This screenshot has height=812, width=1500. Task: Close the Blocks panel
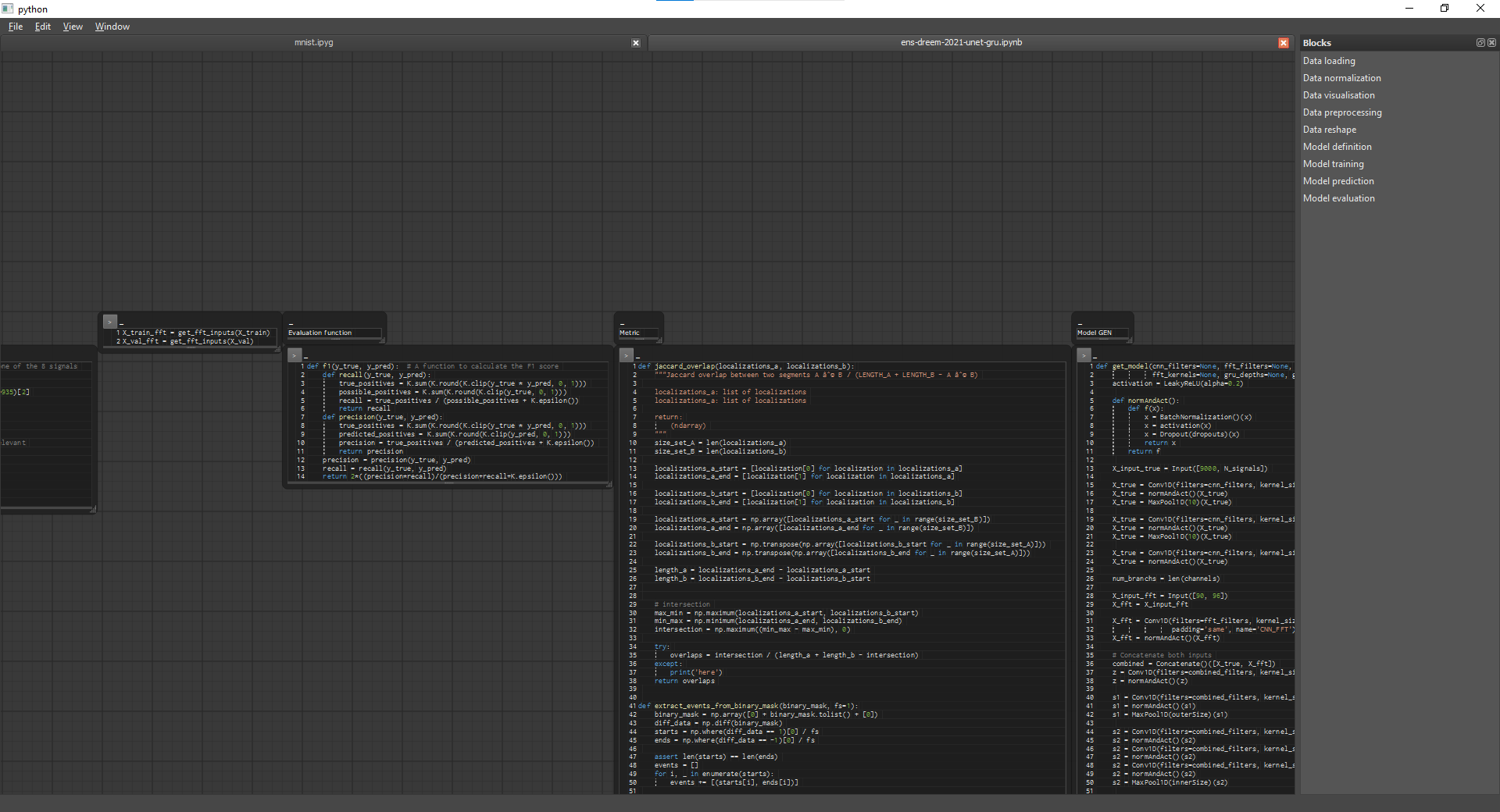point(1491,43)
